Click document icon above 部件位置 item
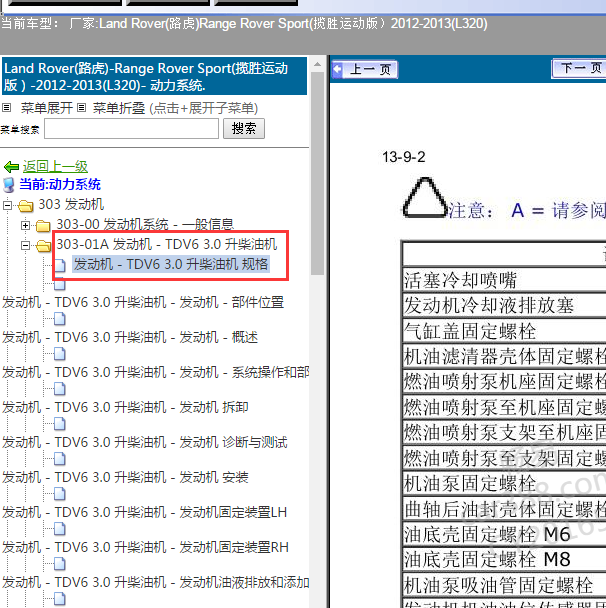 pos(60,285)
